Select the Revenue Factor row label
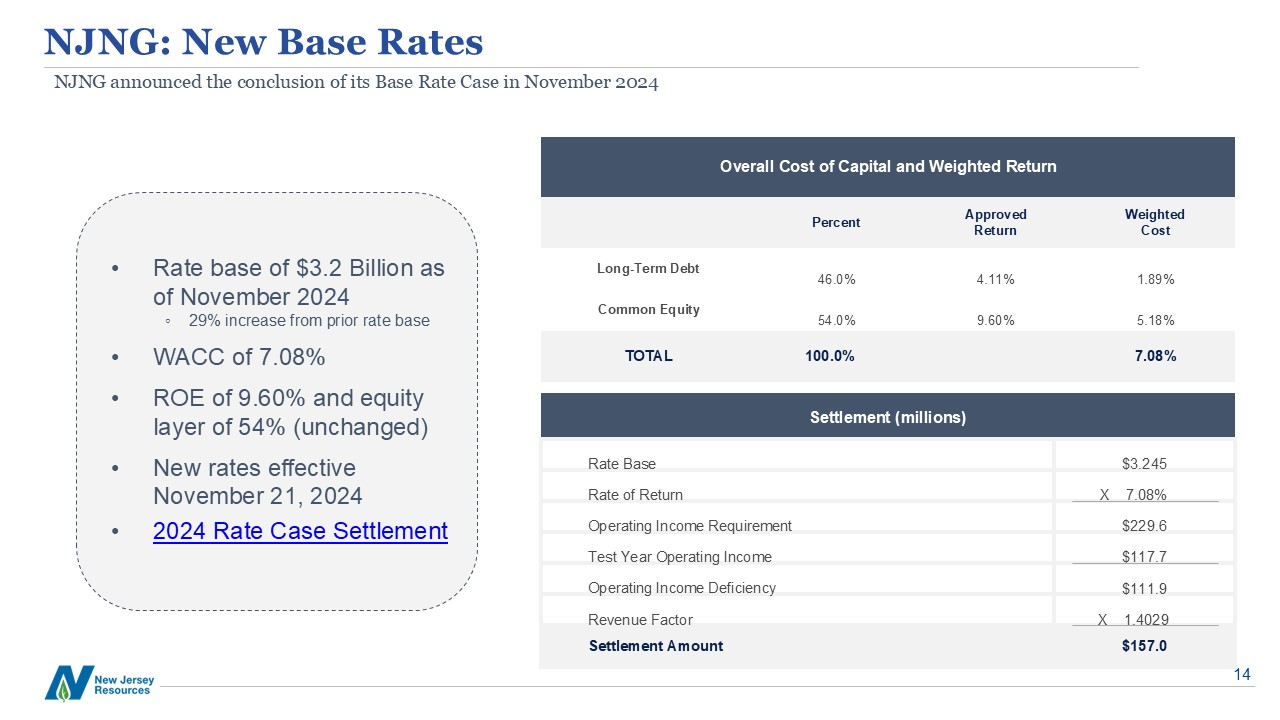Viewport: 1280px width, 720px height. tap(640, 620)
